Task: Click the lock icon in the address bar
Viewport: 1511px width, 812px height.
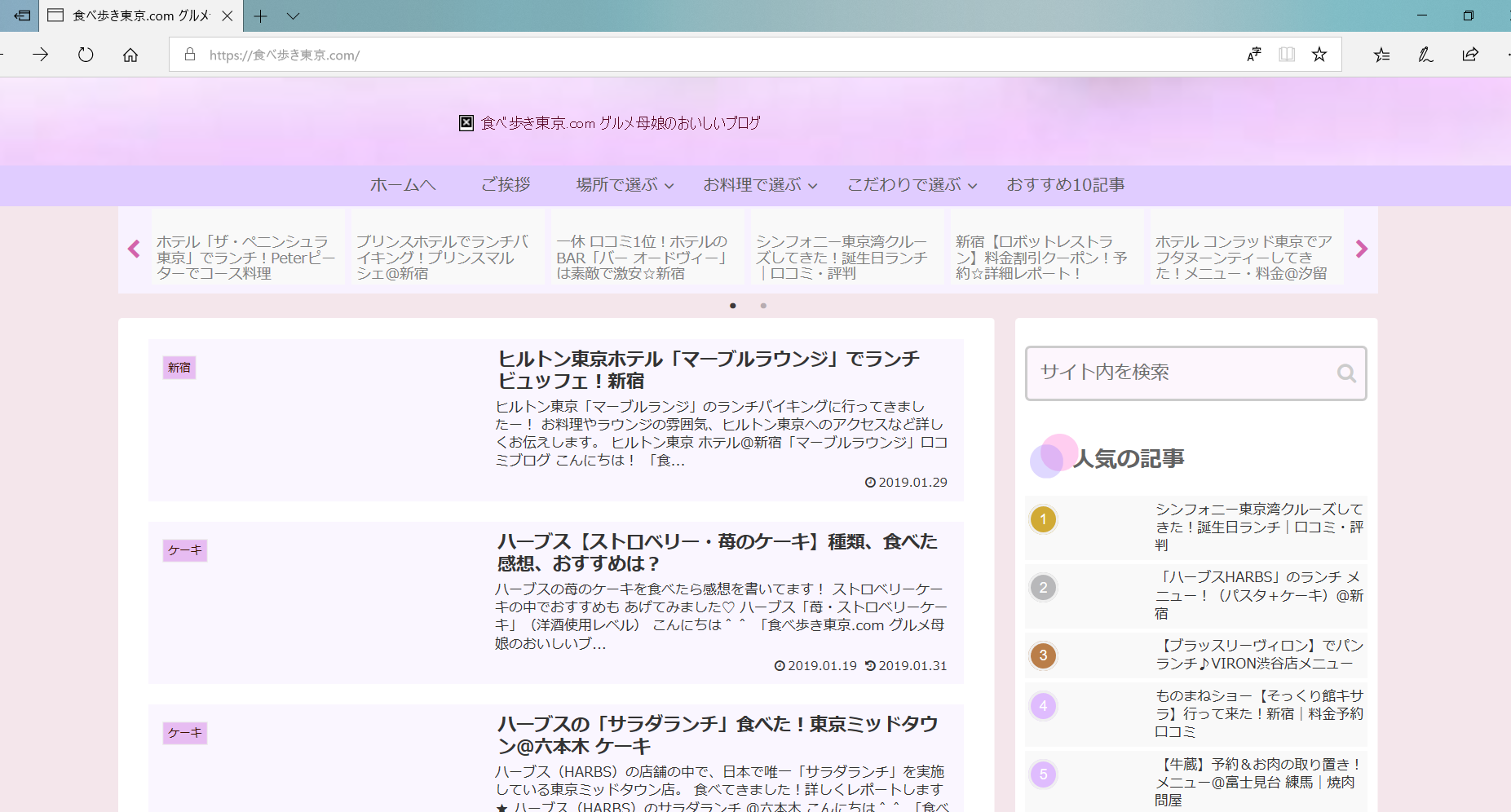Action: click(190, 55)
